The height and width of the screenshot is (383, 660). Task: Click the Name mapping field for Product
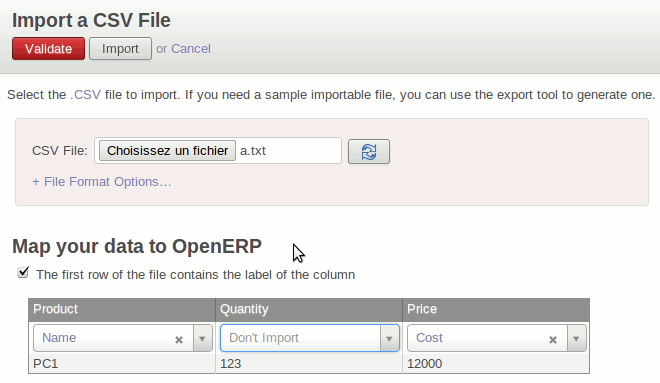click(114, 338)
